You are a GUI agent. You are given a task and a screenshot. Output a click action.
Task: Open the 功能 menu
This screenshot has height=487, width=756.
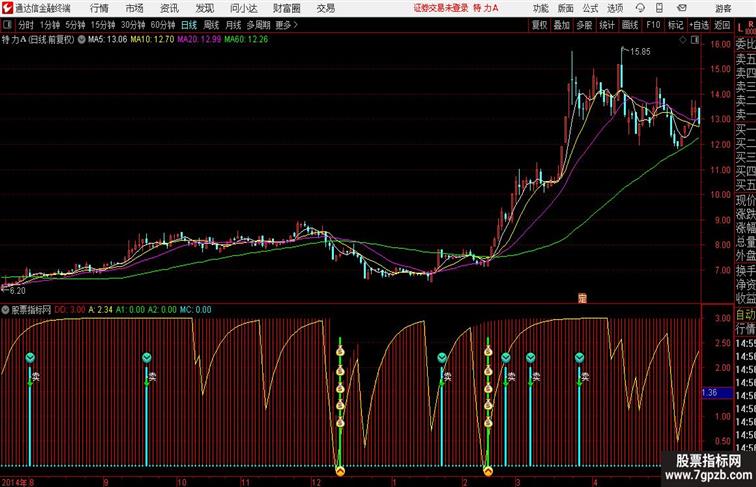(541, 8)
